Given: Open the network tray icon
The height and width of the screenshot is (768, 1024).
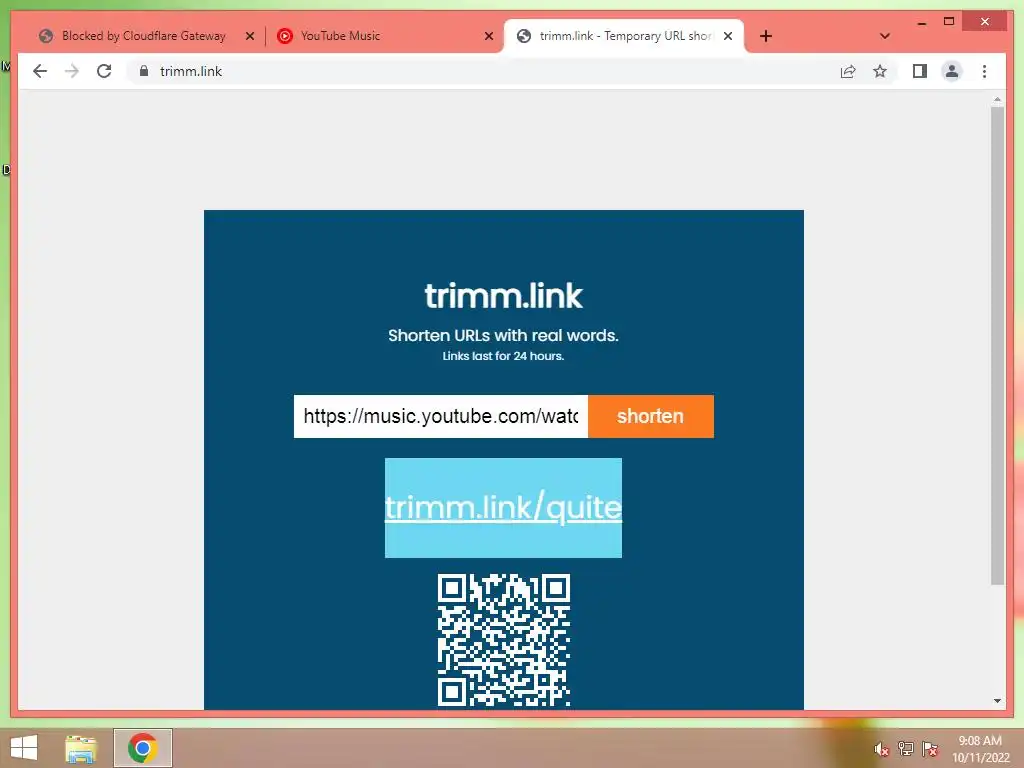Looking at the screenshot, I should pyautogui.click(x=906, y=748).
